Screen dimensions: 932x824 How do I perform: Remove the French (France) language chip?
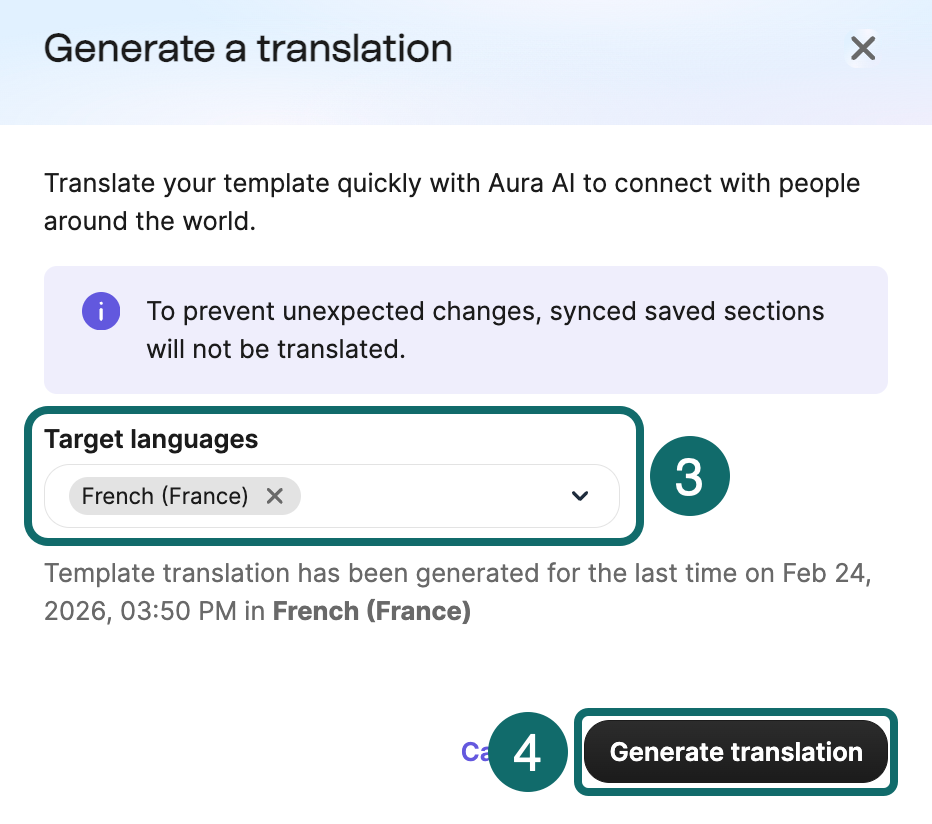pos(275,496)
